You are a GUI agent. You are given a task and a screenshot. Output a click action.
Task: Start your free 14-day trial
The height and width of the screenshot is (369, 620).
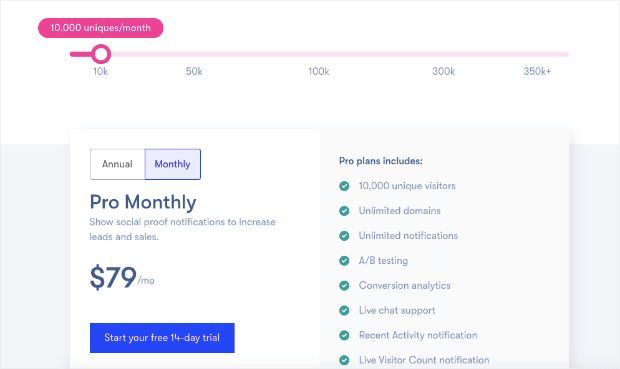click(x=162, y=338)
